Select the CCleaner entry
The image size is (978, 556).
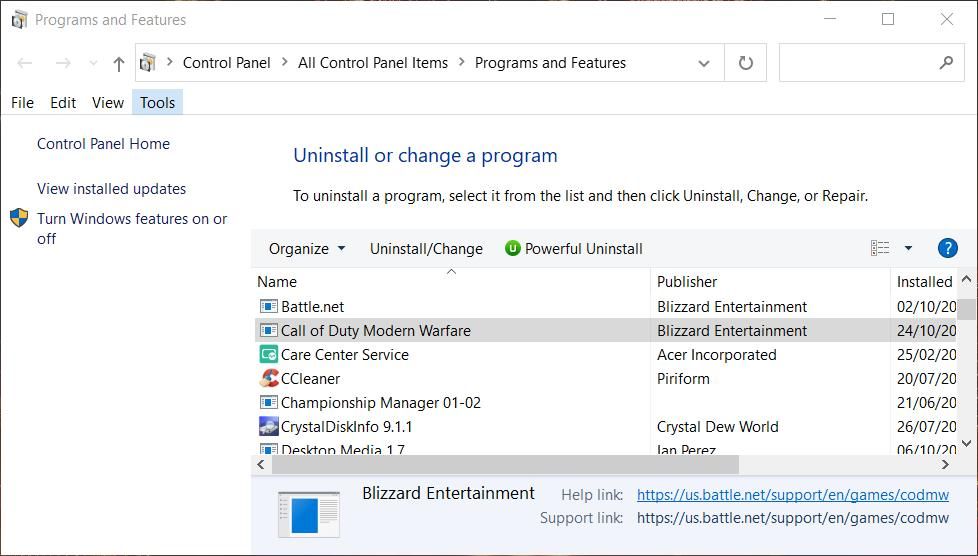tap(606, 378)
